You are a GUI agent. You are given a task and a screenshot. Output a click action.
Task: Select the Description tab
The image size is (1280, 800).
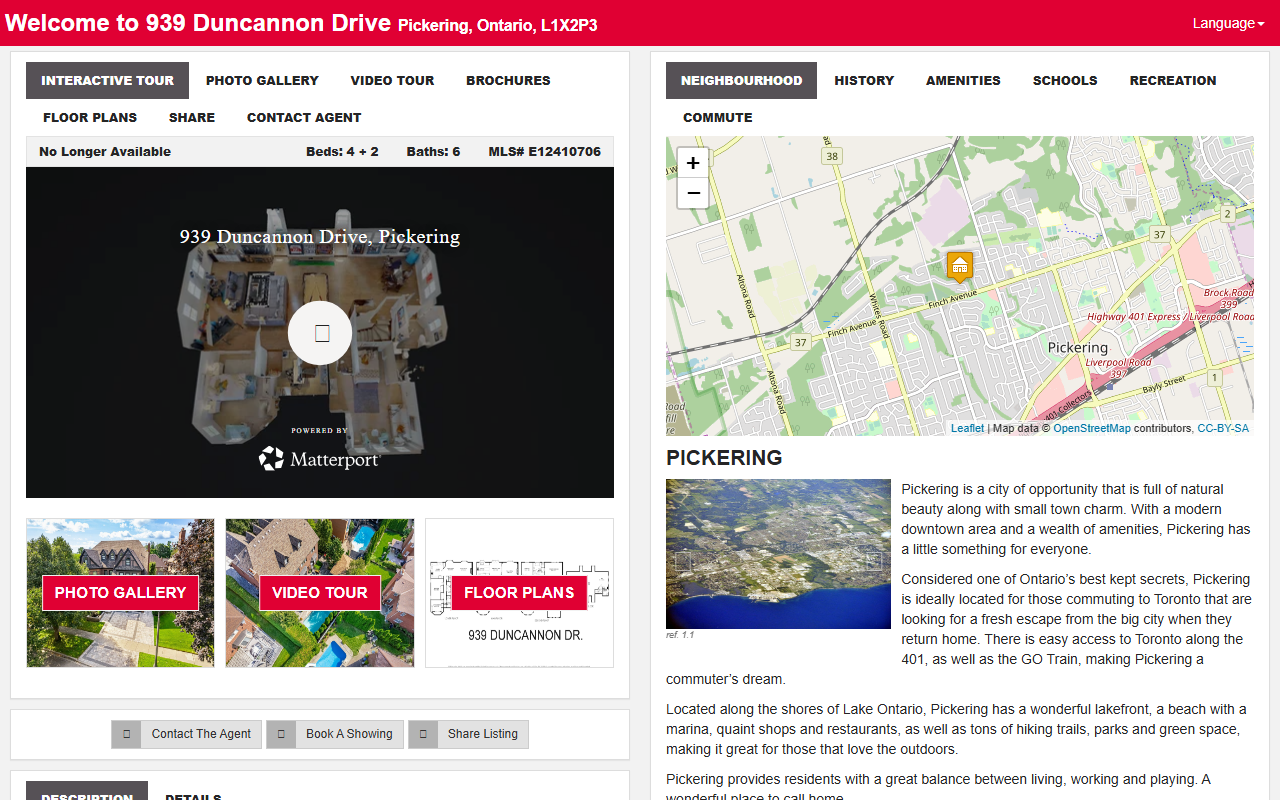point(87,792)
